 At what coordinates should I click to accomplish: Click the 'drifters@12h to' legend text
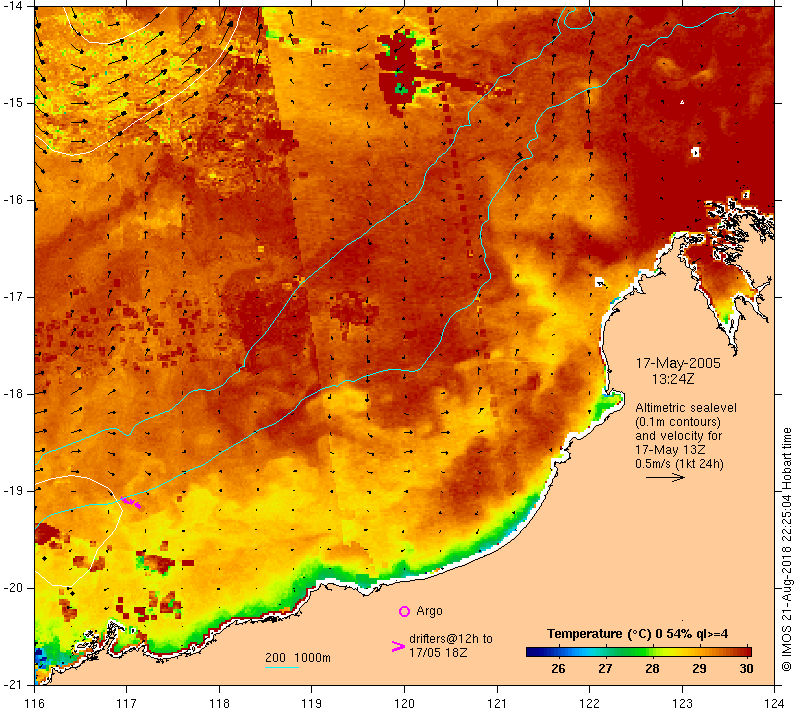click(451, 639)
